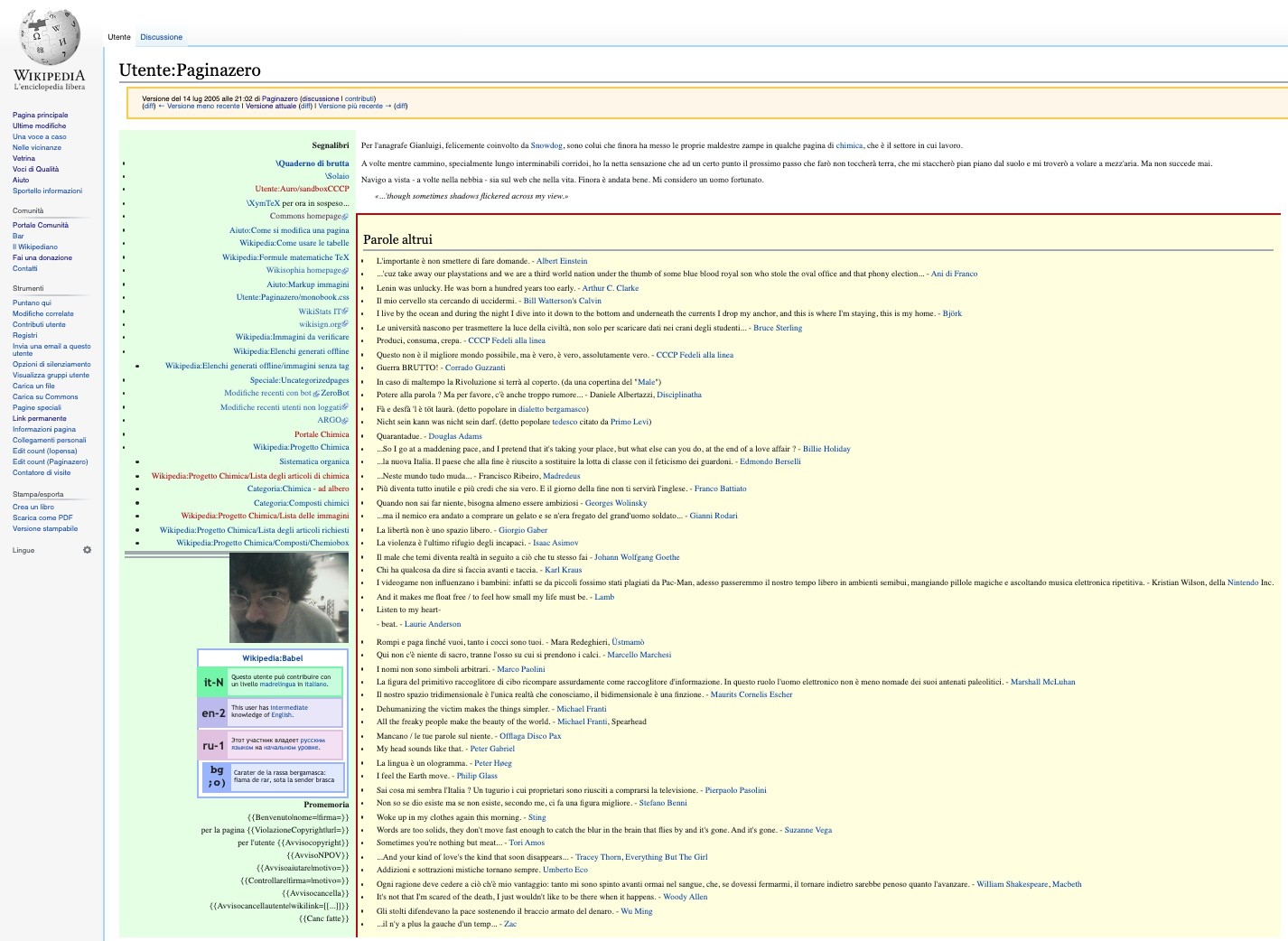Click Fai una donazione link

tap(42, 257)
